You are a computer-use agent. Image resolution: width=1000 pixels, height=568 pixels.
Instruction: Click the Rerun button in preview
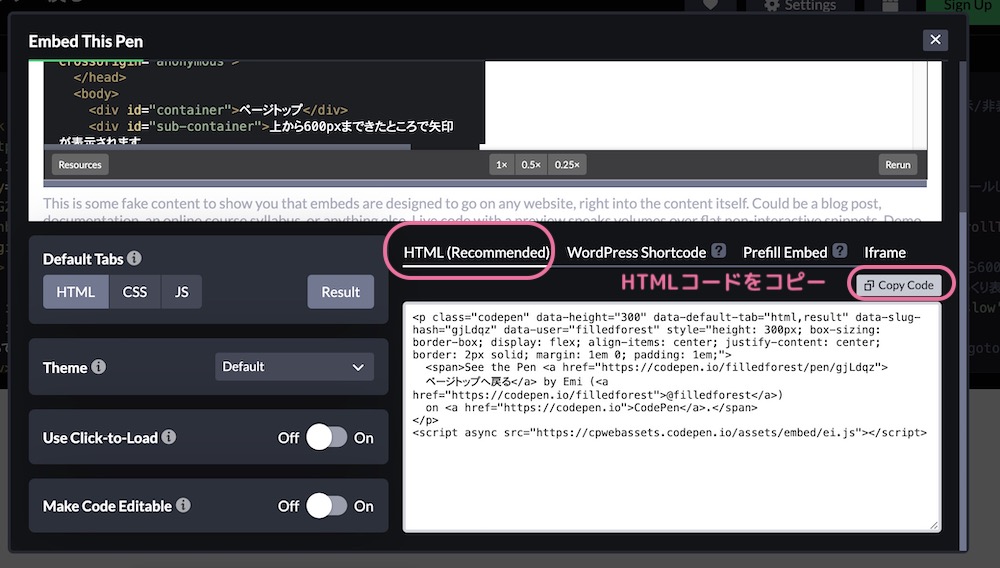[x=897, y=164]
